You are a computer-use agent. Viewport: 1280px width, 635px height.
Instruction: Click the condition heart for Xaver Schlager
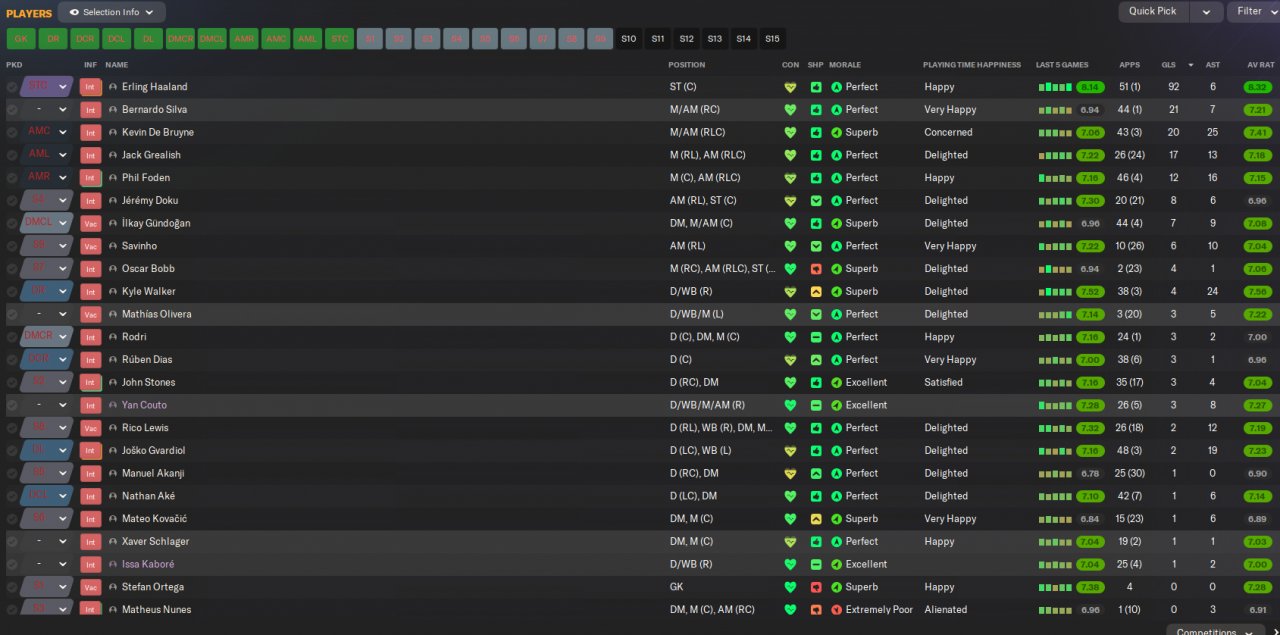pyautogui.click(x=790, y=542)
